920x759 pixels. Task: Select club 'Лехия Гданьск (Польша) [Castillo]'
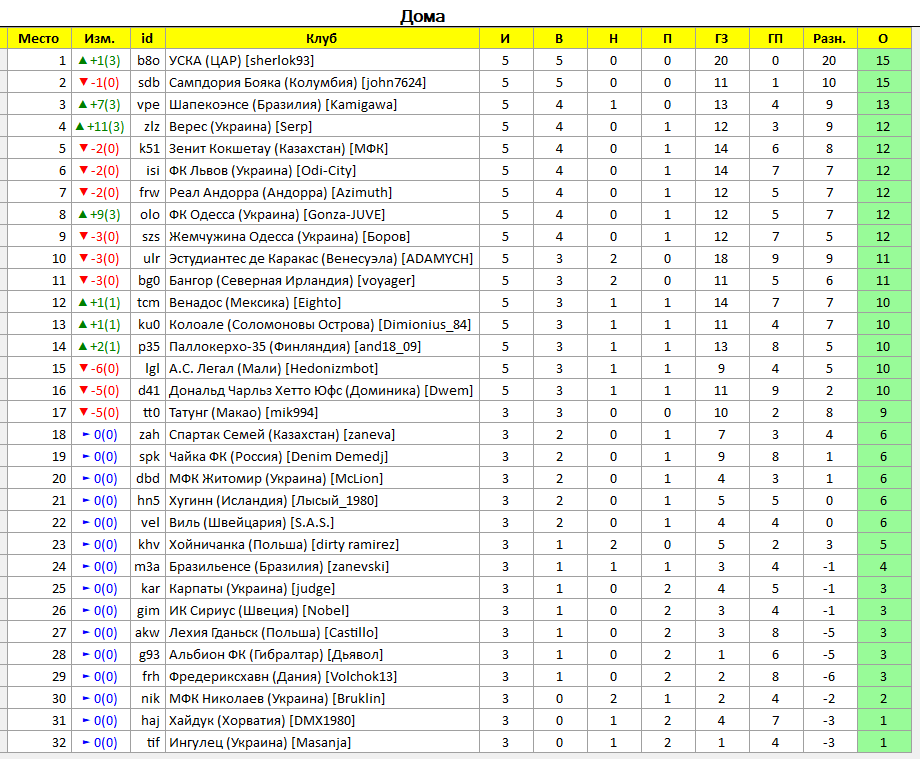273,632
